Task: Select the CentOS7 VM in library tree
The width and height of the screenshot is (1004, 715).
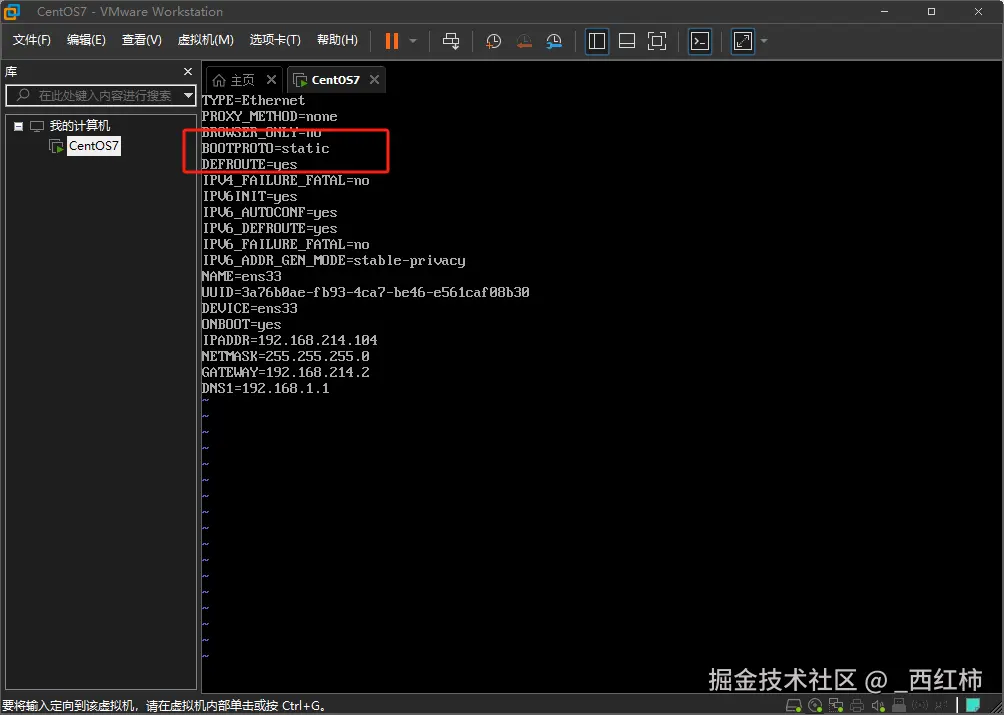Action: pyautogui.click(x=93, y=146)
